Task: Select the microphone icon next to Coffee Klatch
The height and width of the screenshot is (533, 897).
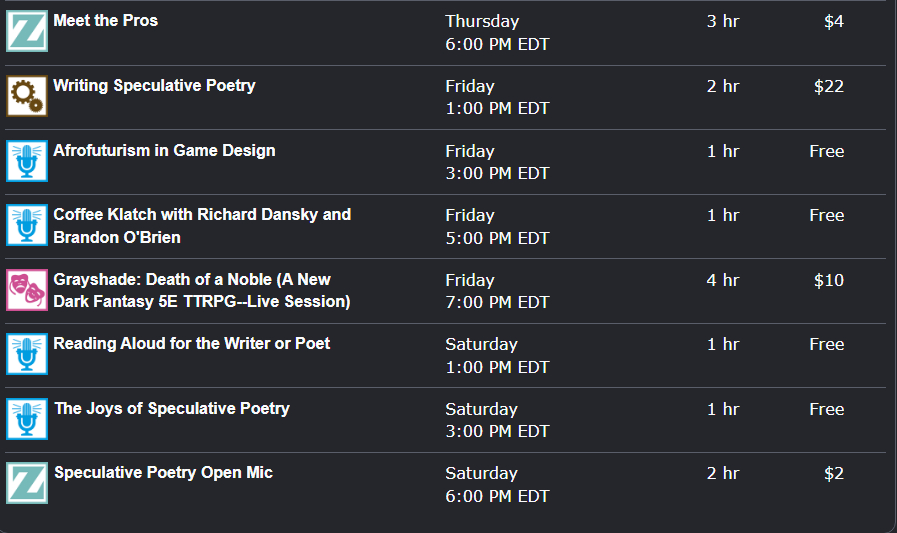Action: pos(27,225)
